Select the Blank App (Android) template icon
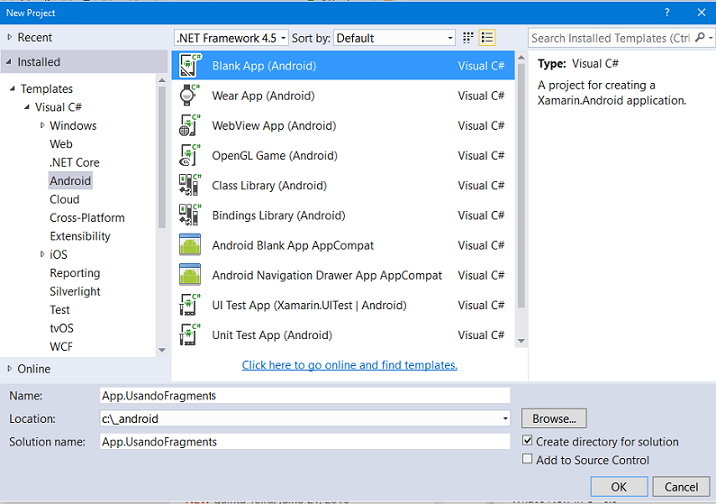The height and width of the screenshot is (504, 716). (x=190, y=65)
